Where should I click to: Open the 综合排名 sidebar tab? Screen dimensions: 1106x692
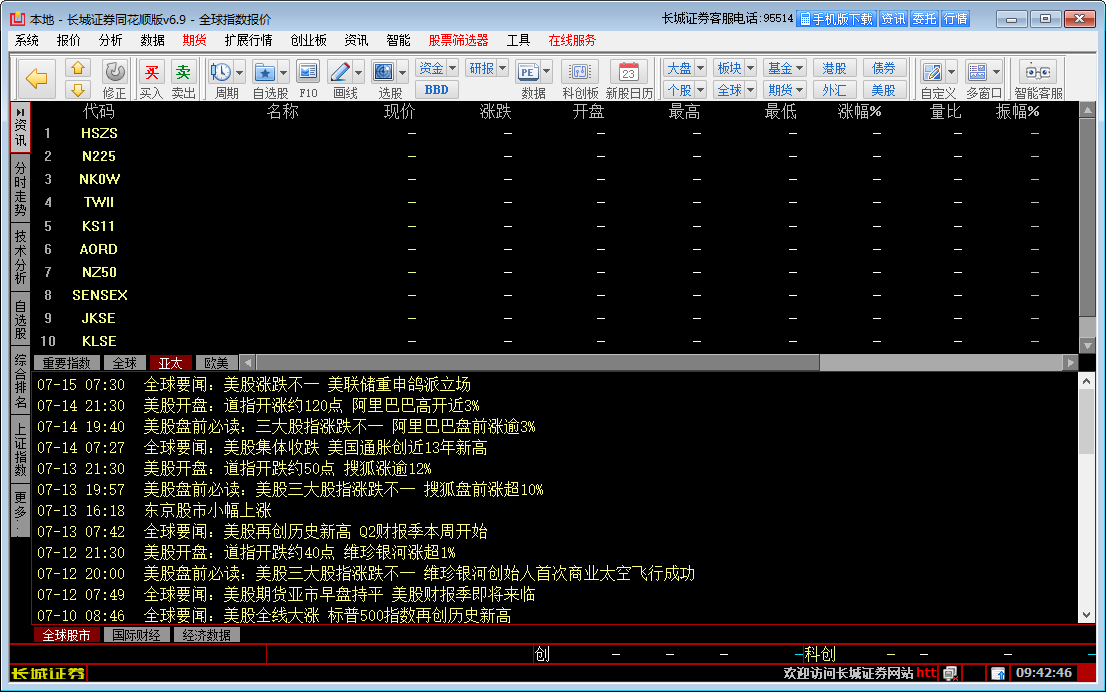pyautogui.click(x=20, y=381)
